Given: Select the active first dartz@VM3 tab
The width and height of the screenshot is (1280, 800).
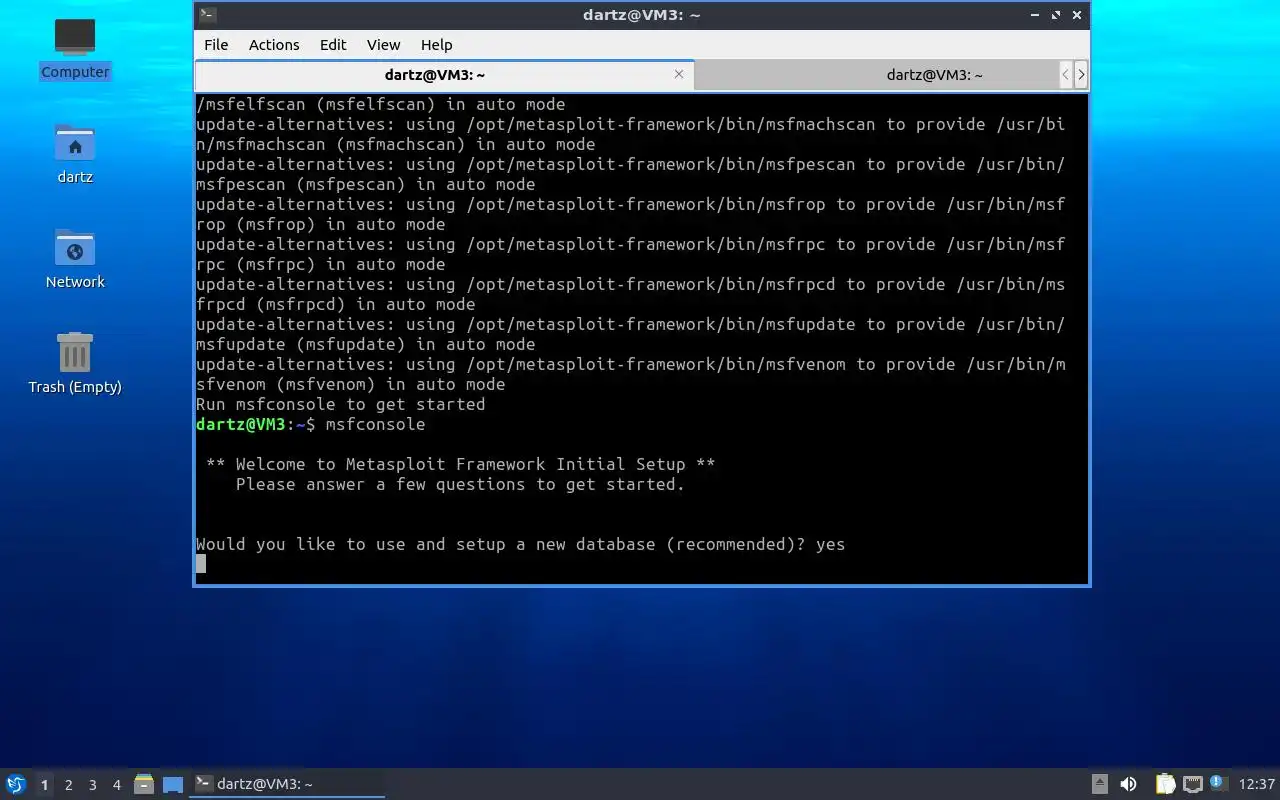Looking at the screenshot, I should pos(444,75).
